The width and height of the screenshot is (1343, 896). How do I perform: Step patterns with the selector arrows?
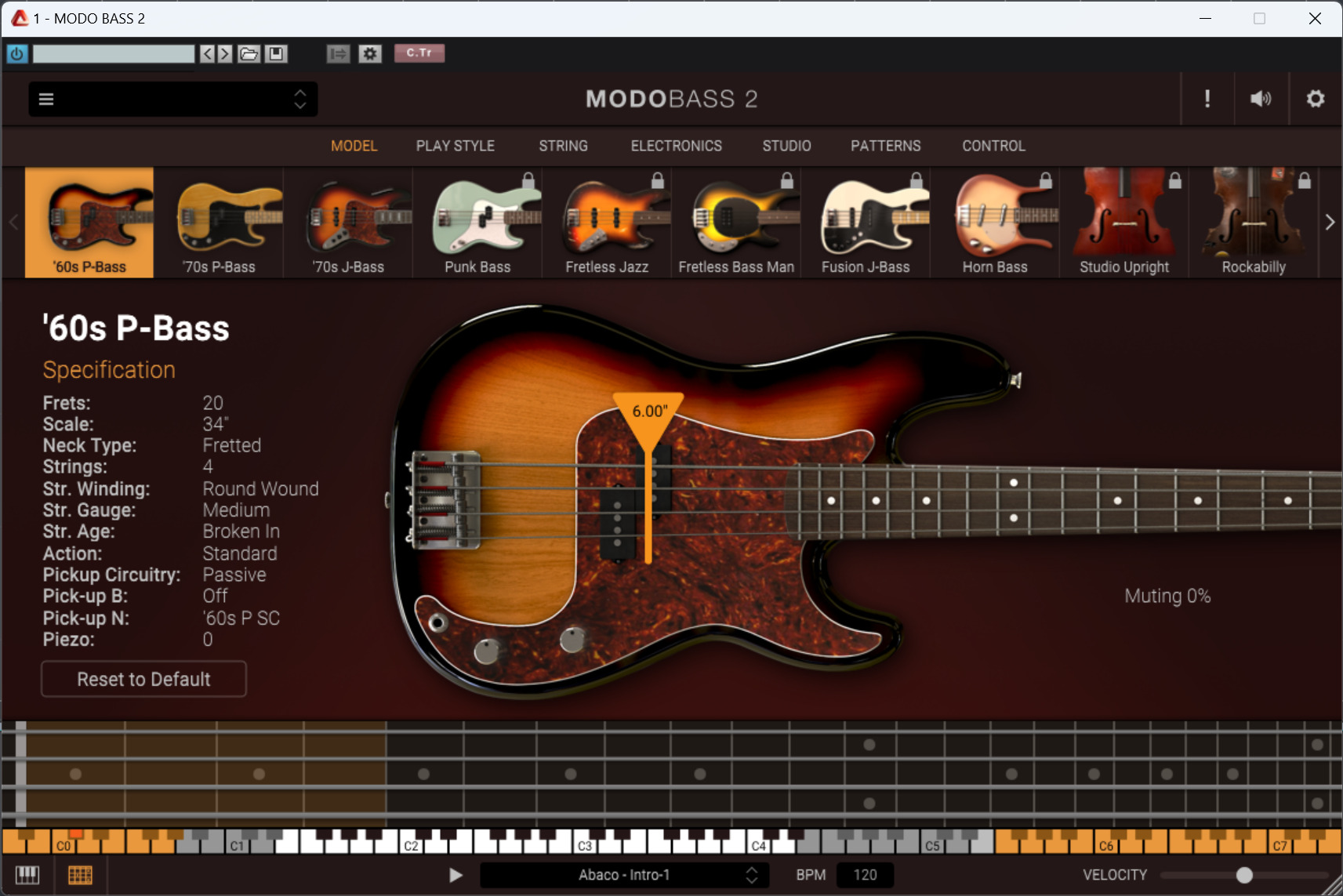click(x=752, y=875)
